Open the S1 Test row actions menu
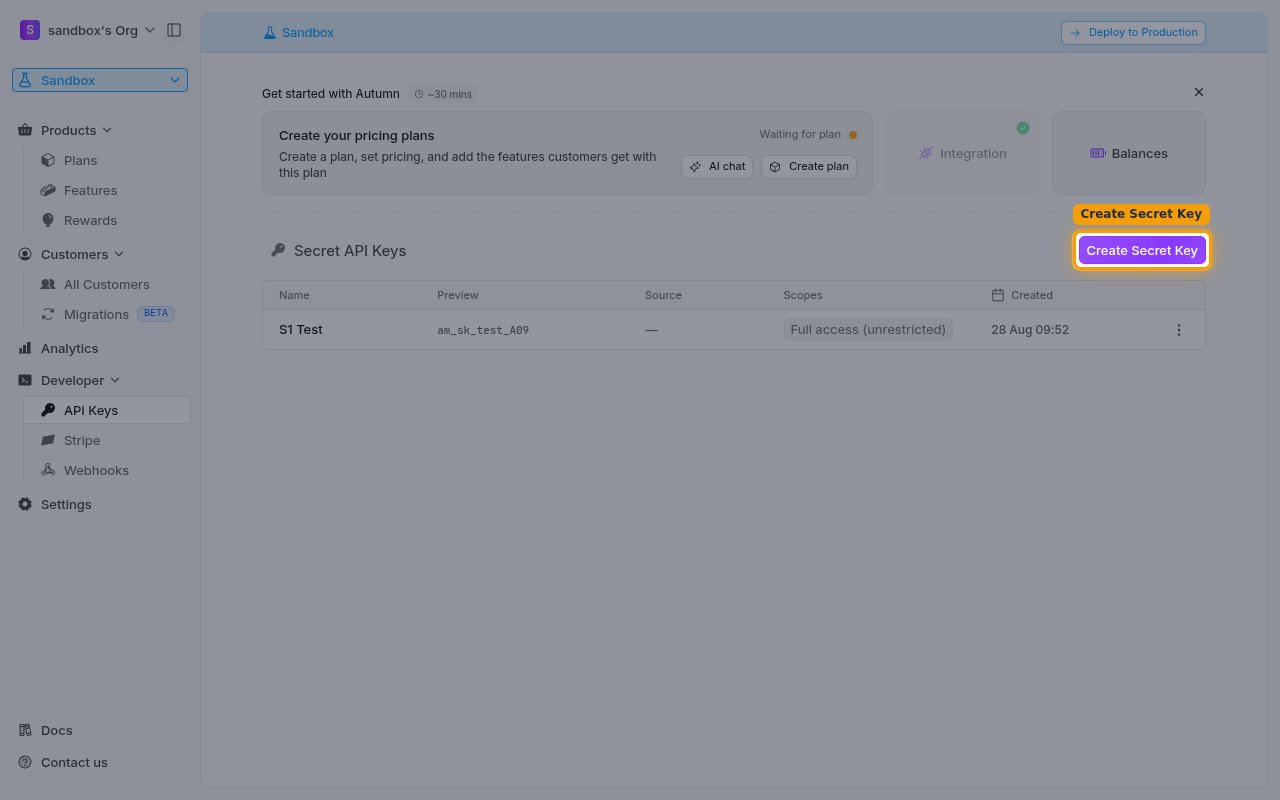The image size is (1280, 800). pos(1179,330)
